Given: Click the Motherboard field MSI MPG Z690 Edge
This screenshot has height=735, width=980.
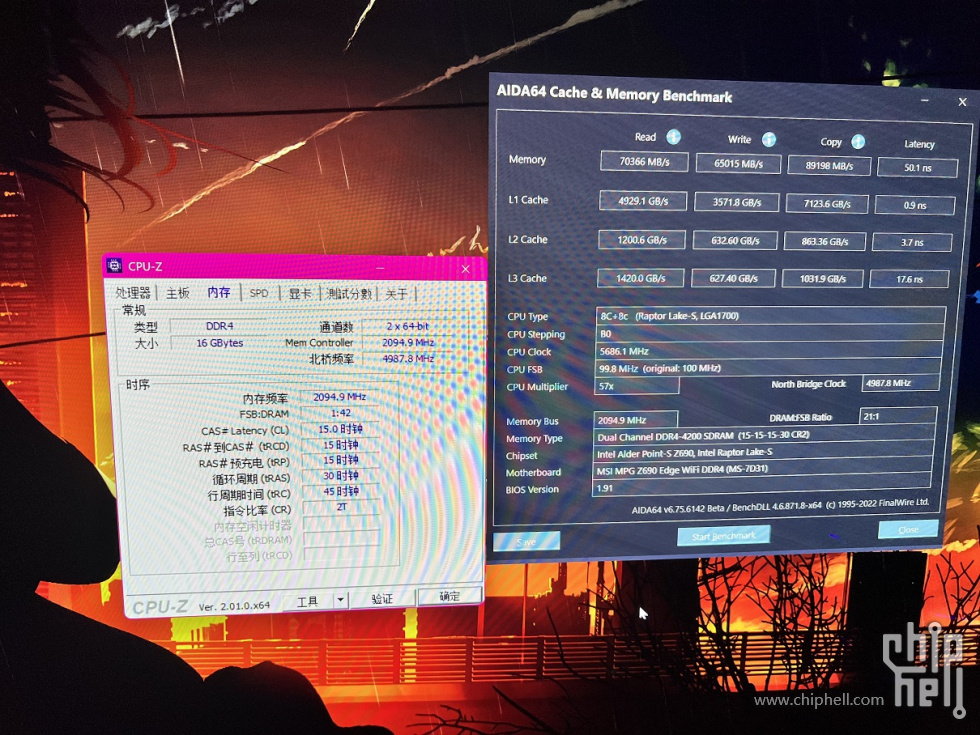Looking at the screenshot, I should coord(761,470).
